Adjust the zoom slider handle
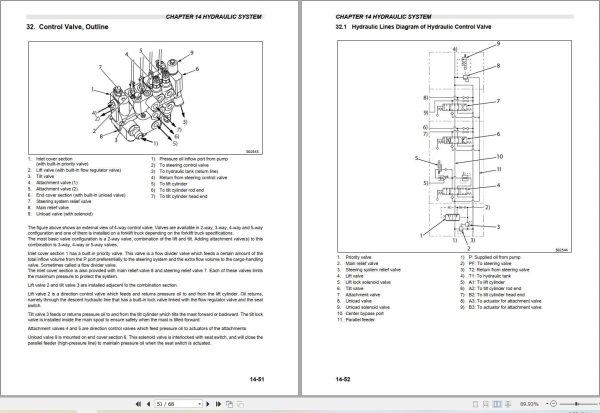Screen dimensions: 600x413 576,404
